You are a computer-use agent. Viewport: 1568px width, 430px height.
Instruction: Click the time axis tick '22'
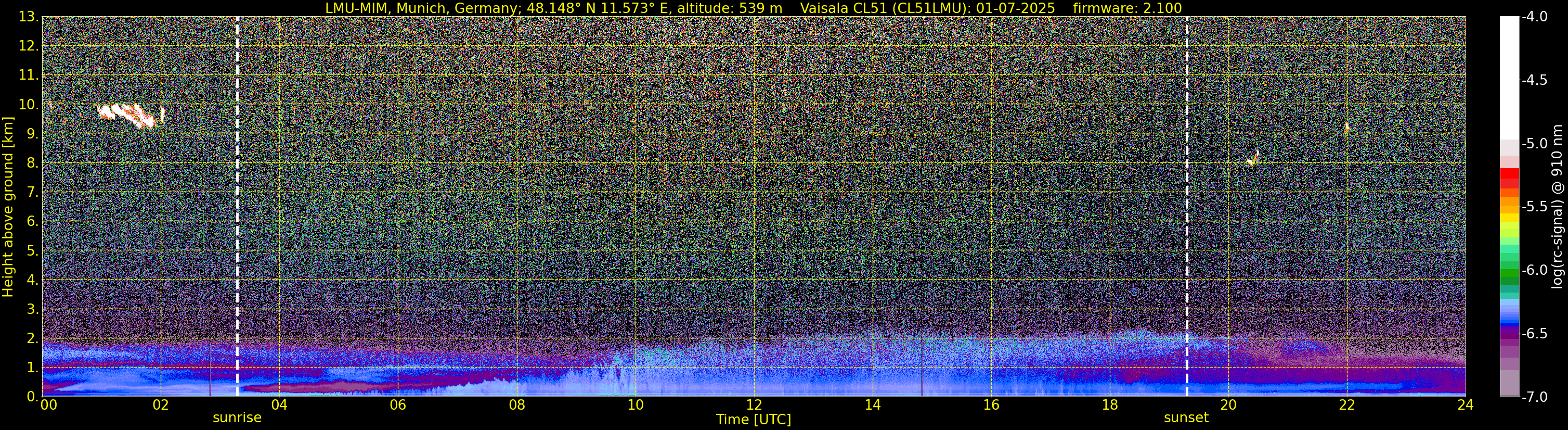point(1347,405)
